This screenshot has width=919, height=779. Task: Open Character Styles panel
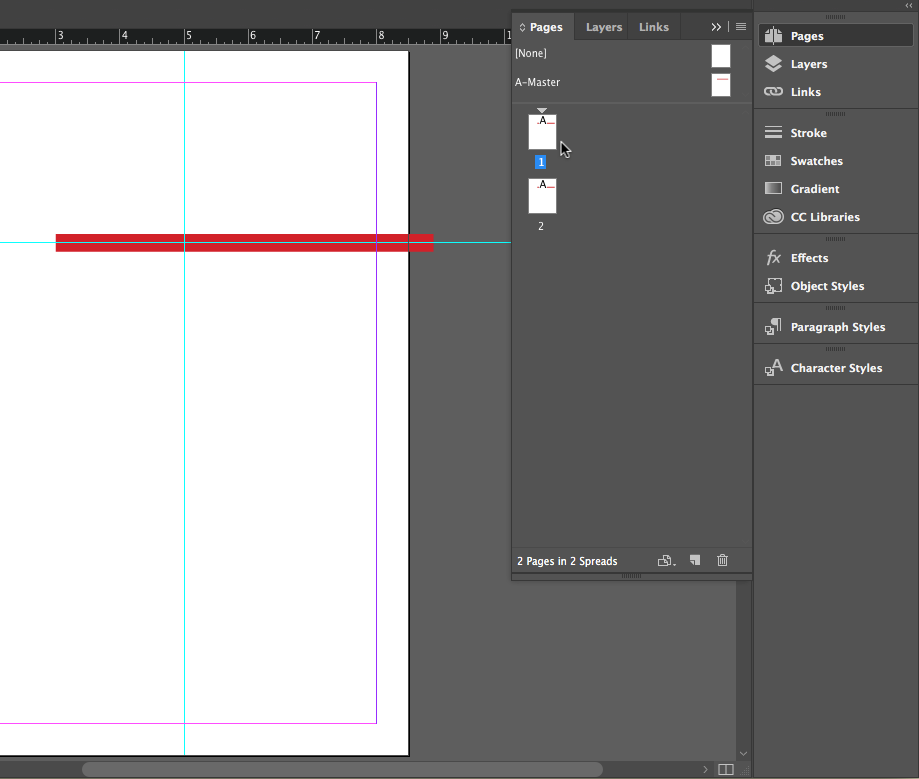point(836,368)
